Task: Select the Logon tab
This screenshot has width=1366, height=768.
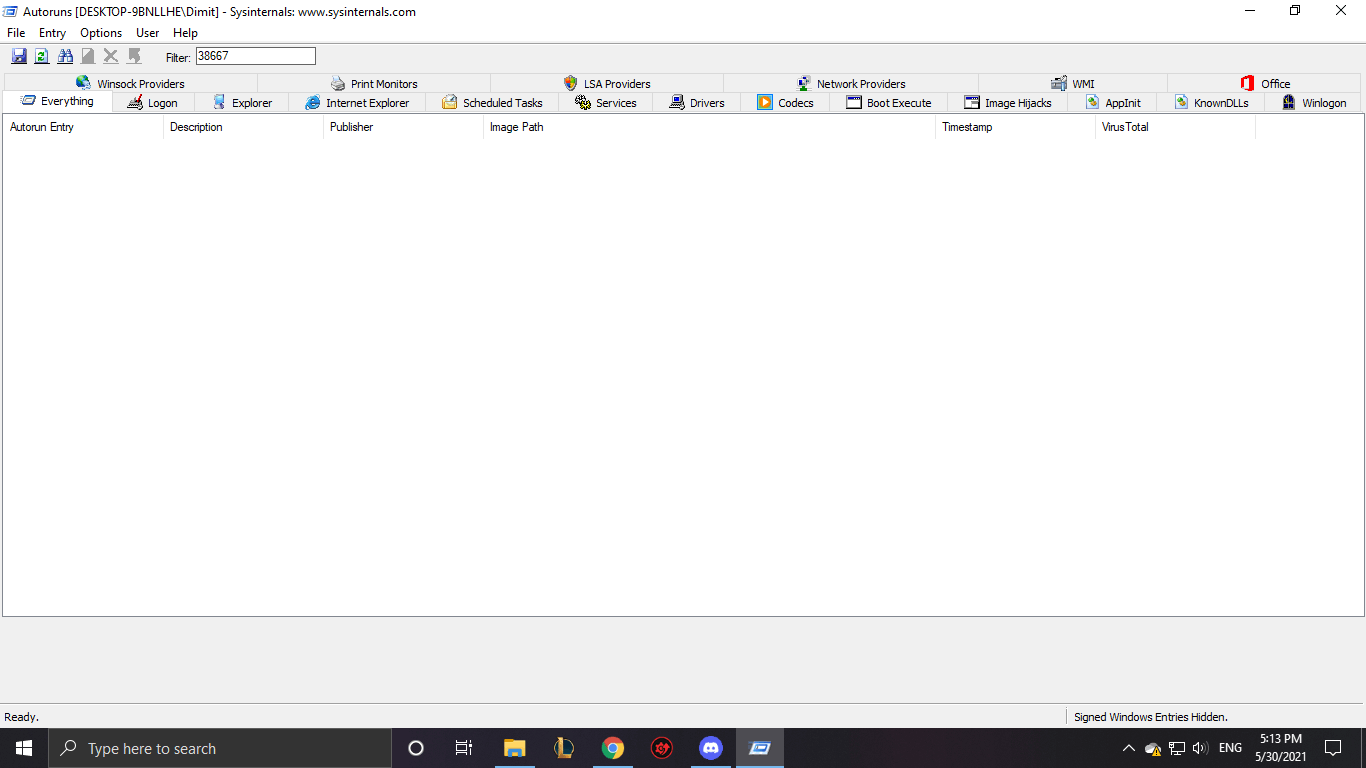Action: click(153, 102)
